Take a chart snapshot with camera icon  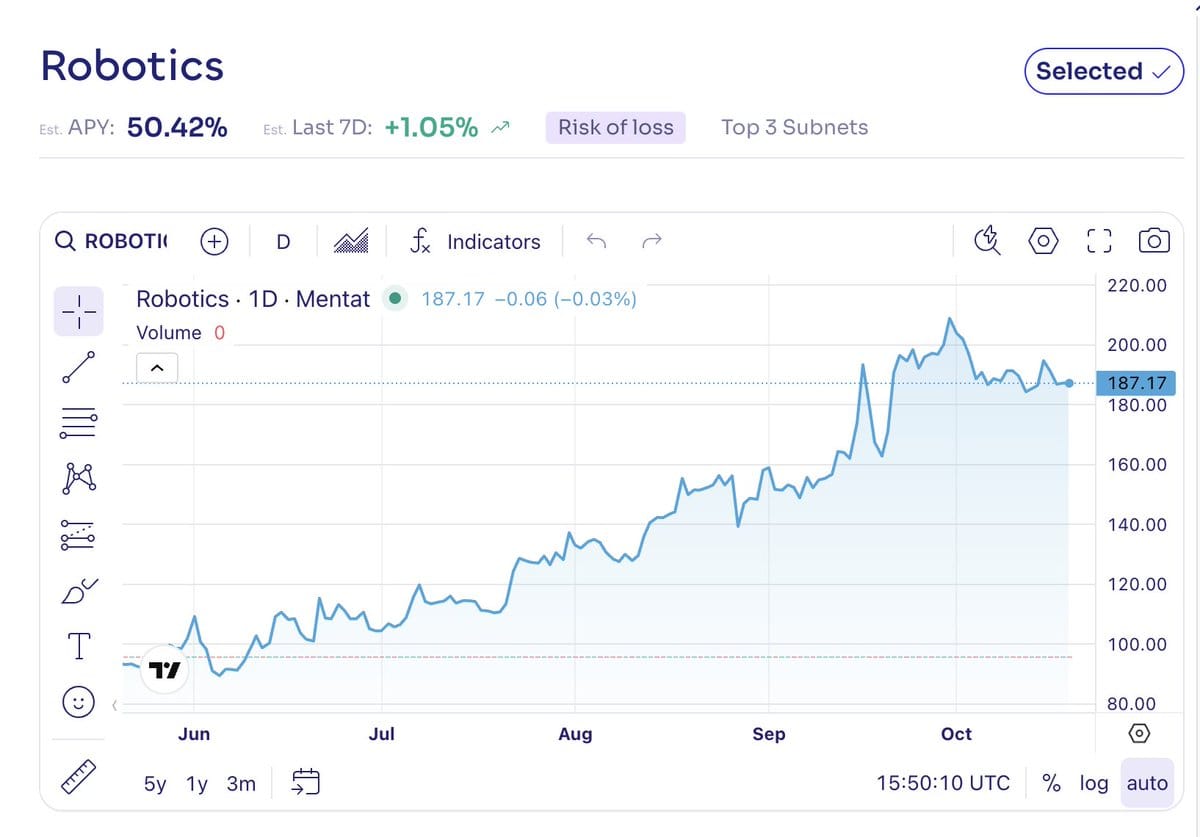click(1154, 240)
